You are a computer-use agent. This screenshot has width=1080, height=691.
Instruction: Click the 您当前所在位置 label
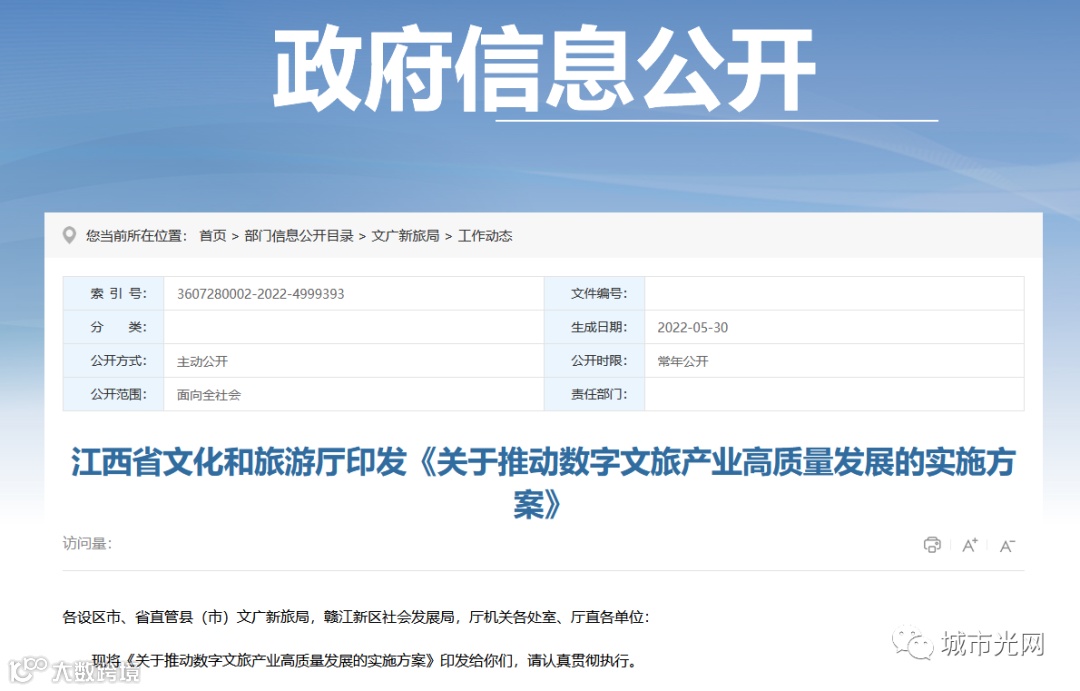tap(136, 236)
